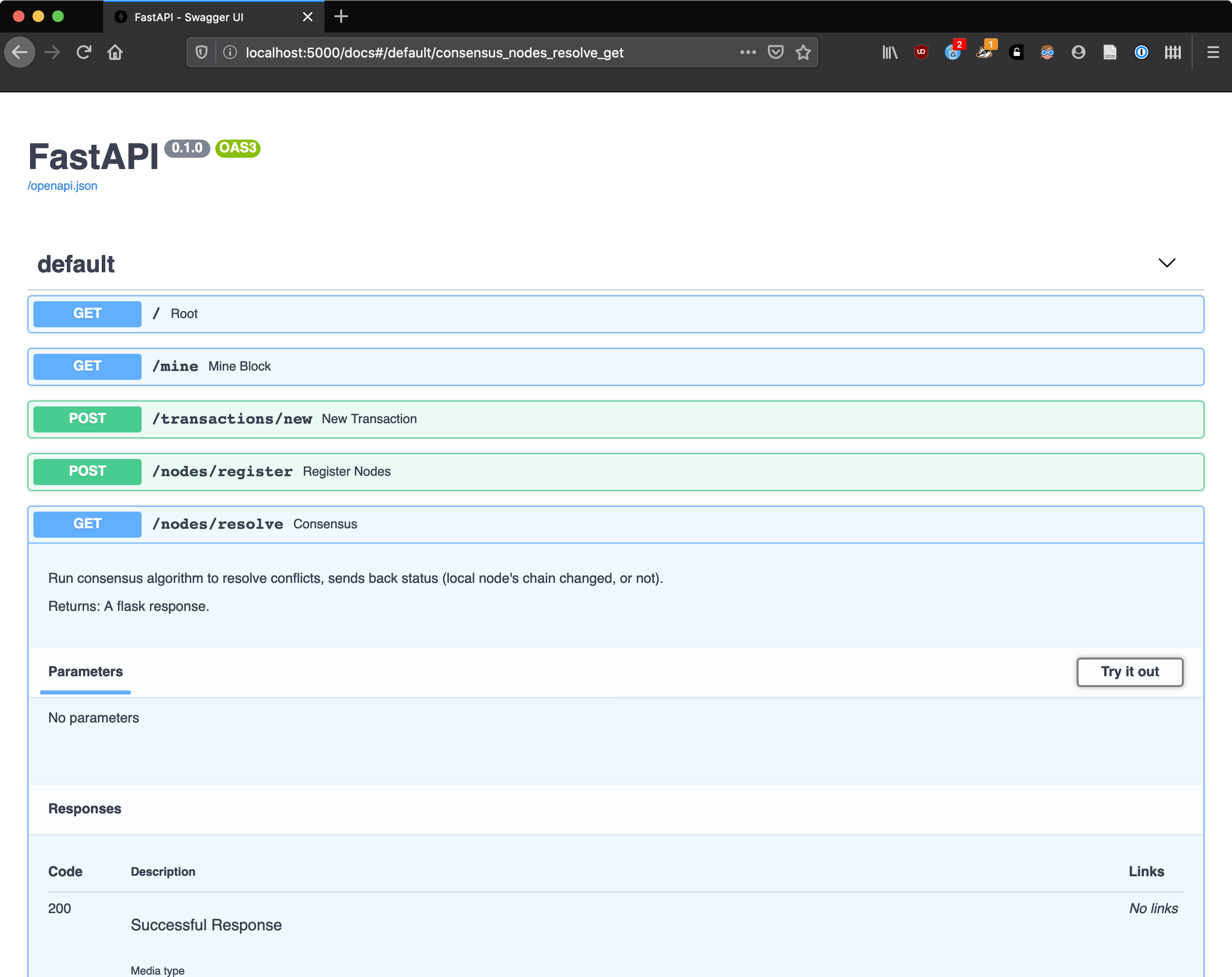Click the 'Returns: A flask response.' text
This screenshot has width=1232, height=977.
coord(129,606)
